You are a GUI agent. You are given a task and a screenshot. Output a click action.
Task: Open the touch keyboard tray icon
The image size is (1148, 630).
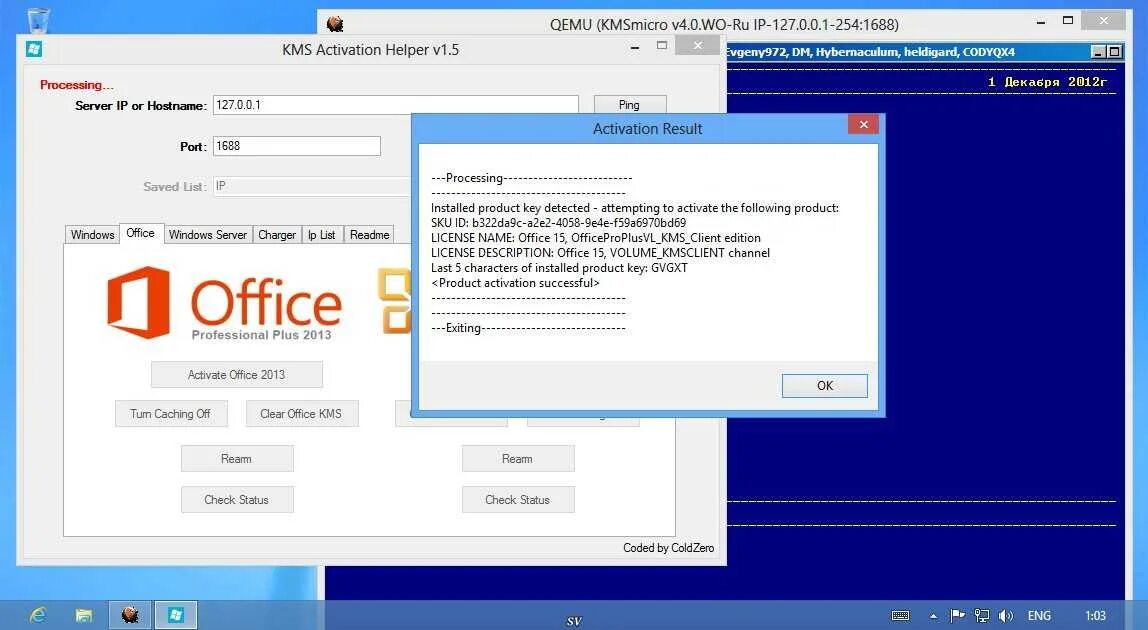pos(901,615)
